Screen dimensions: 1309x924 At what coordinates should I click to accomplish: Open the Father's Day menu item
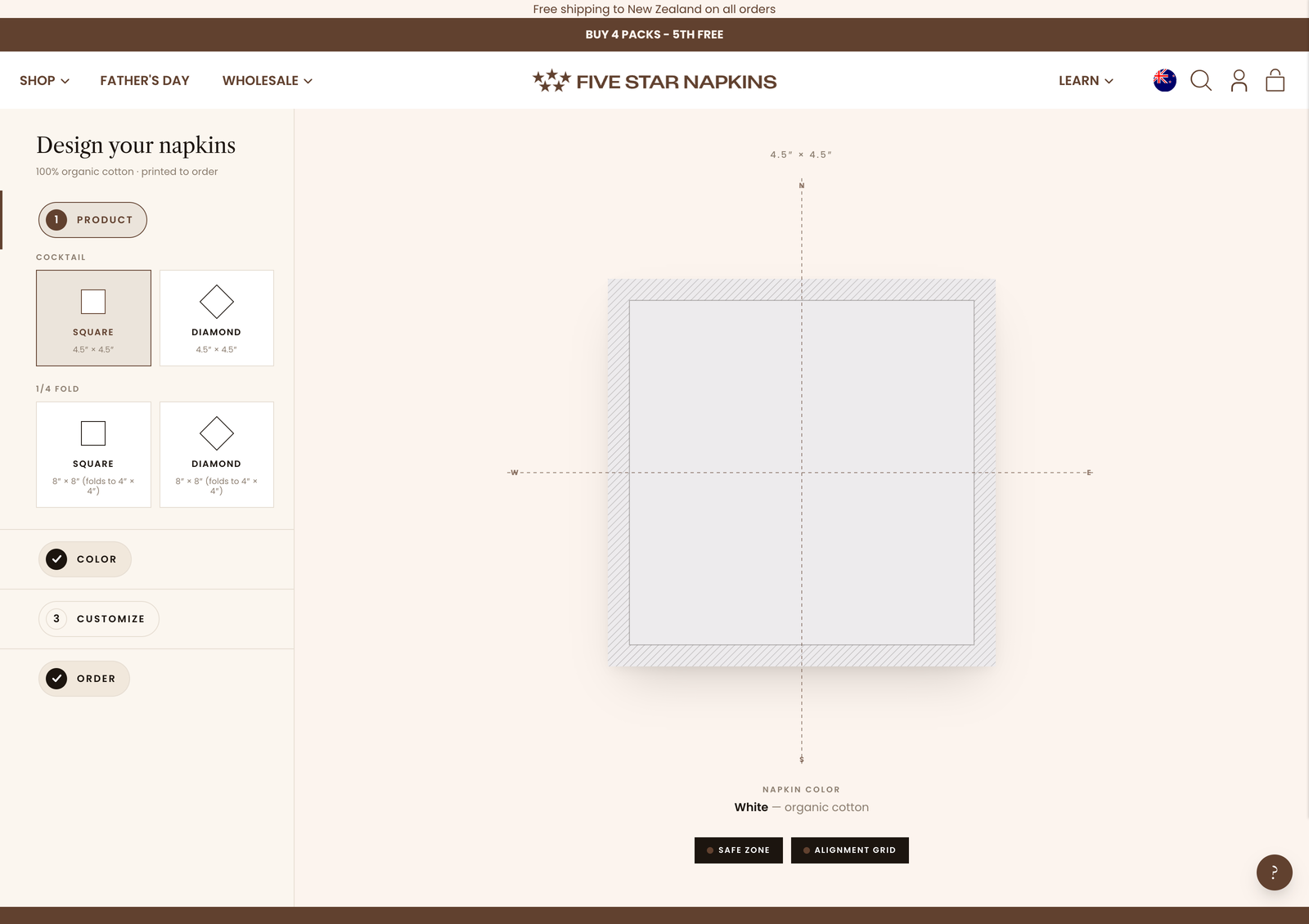pyautogui.click(x=145, y=81)
